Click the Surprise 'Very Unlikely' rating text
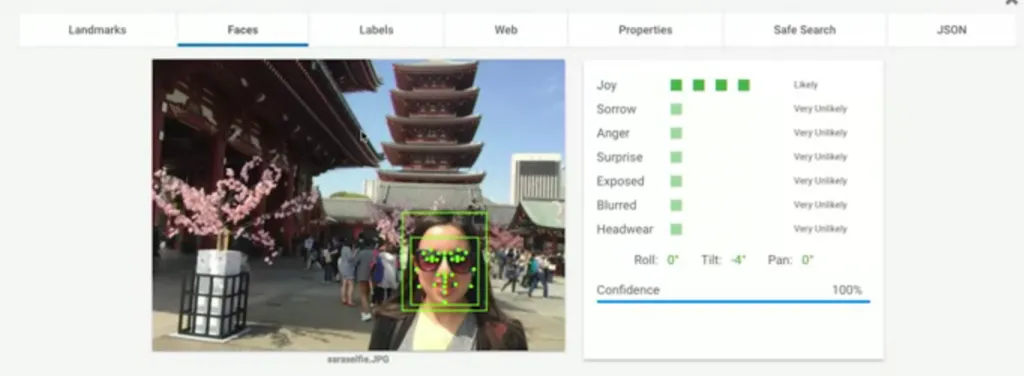This screenshot has width=1024, height=376. pos(820,157)
